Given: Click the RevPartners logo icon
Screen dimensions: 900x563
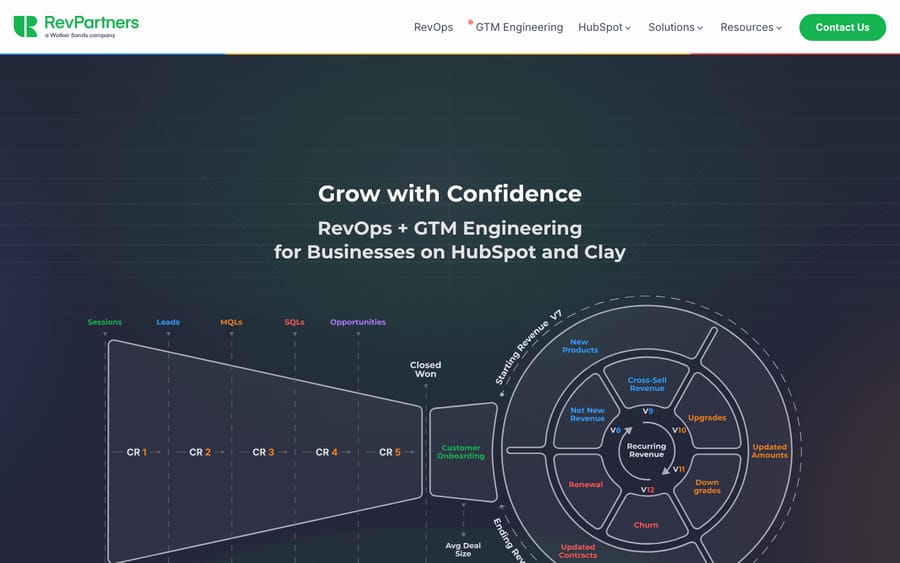Looking at the screenshot, I should click(x=25, y=26).
